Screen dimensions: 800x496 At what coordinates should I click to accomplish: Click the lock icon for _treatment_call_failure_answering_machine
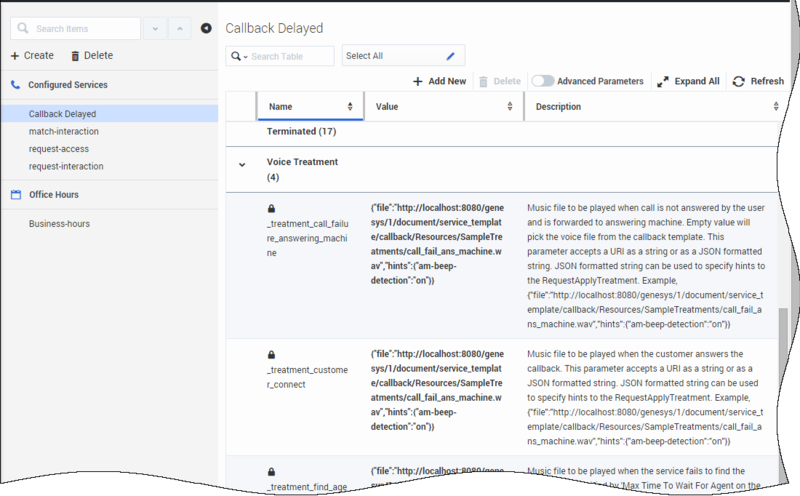271,208
